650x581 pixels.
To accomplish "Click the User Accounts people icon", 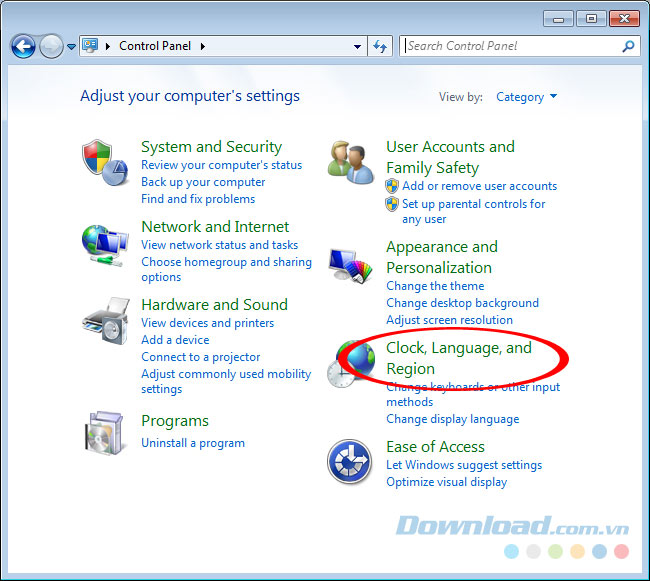I will click(x=350, y=162).
